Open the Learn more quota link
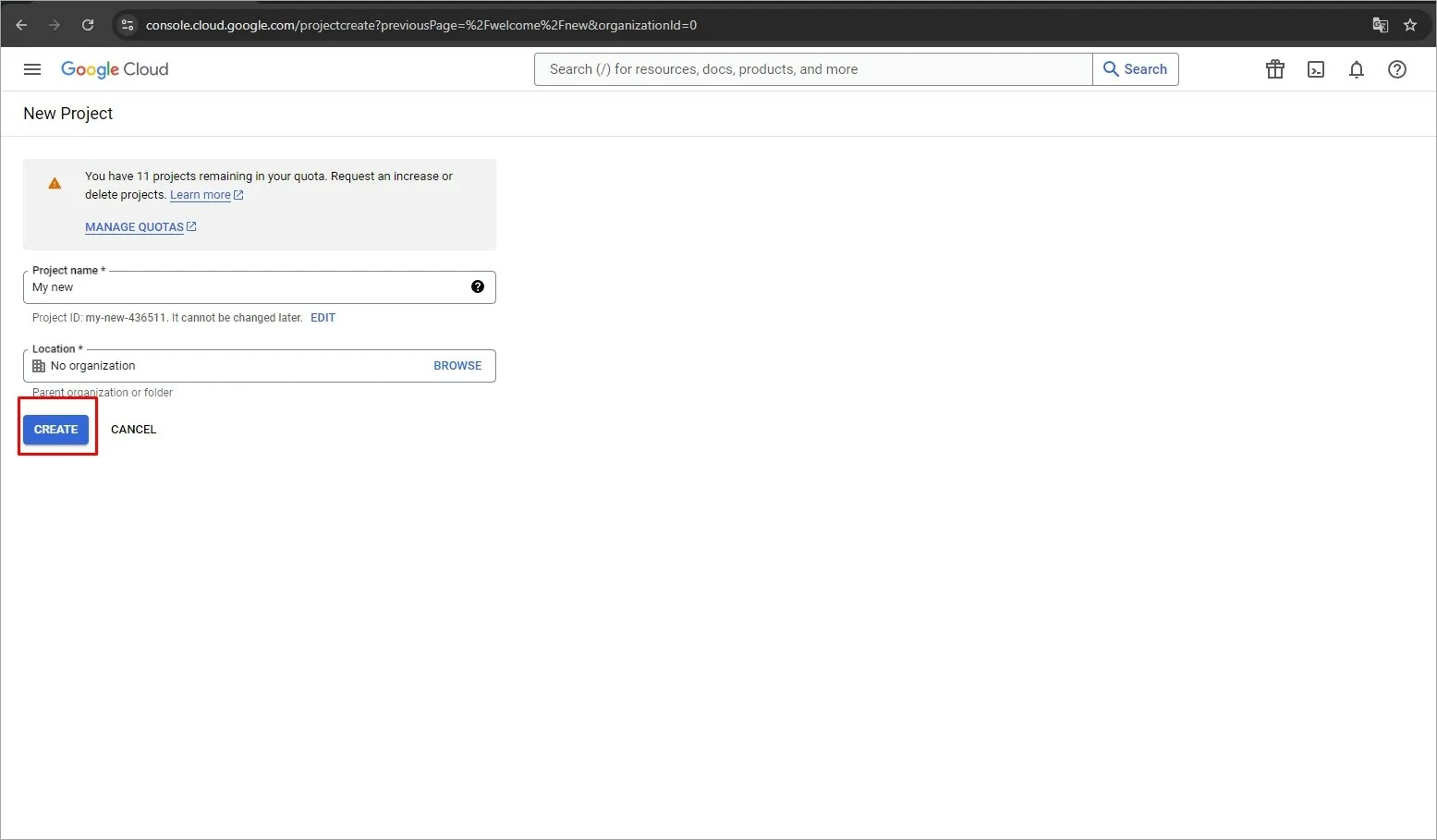 pyautogui.click(x=201, y=195)
